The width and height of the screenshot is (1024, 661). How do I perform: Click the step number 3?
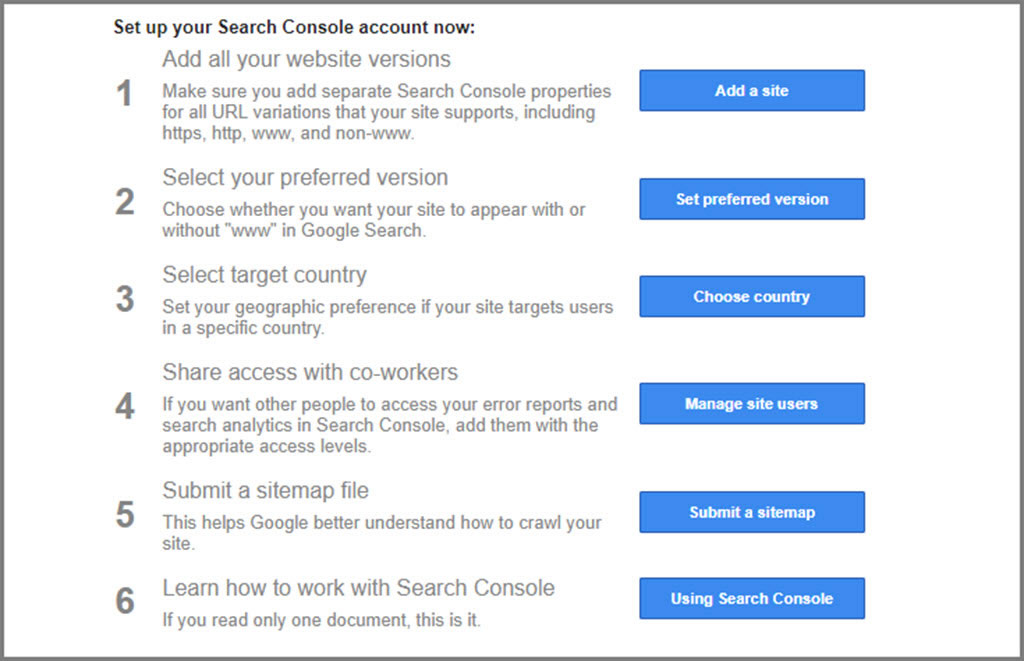point(125,298)
